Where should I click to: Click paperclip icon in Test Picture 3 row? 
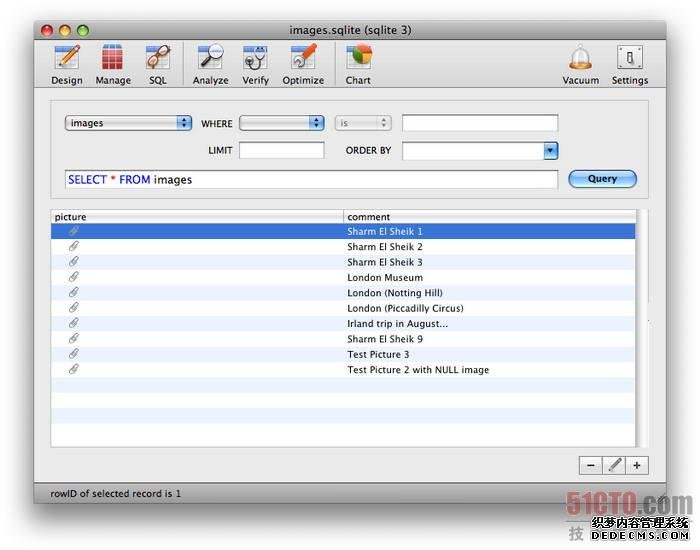click(x=73, y=354)
